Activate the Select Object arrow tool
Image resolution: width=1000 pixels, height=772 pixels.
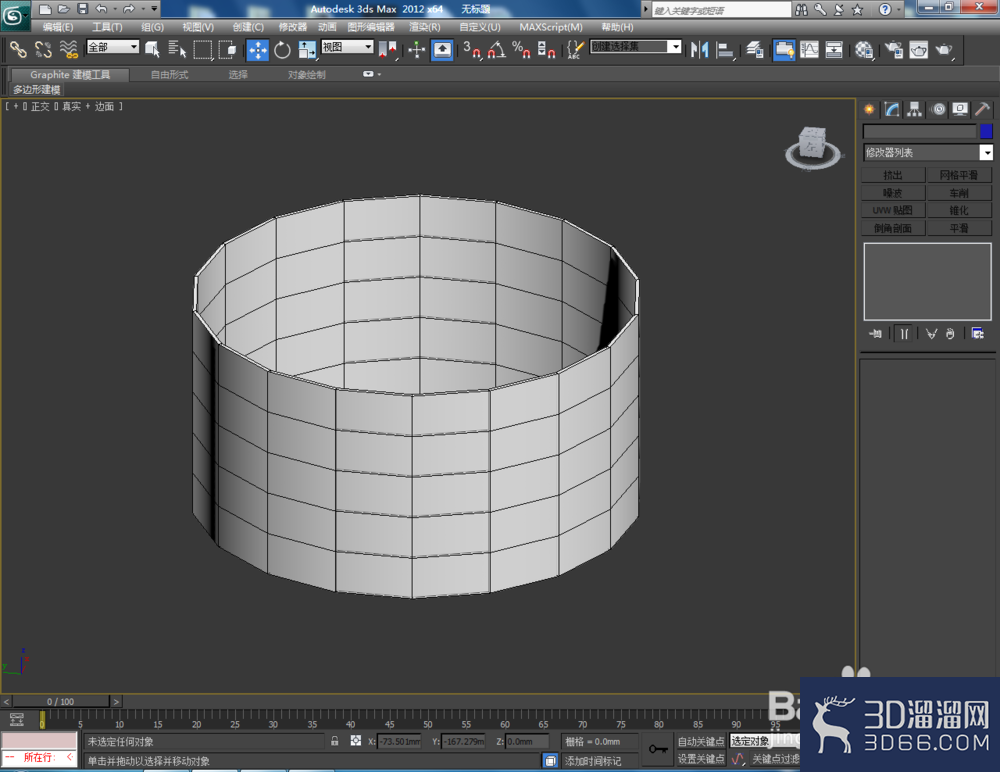tap(152, 49)
